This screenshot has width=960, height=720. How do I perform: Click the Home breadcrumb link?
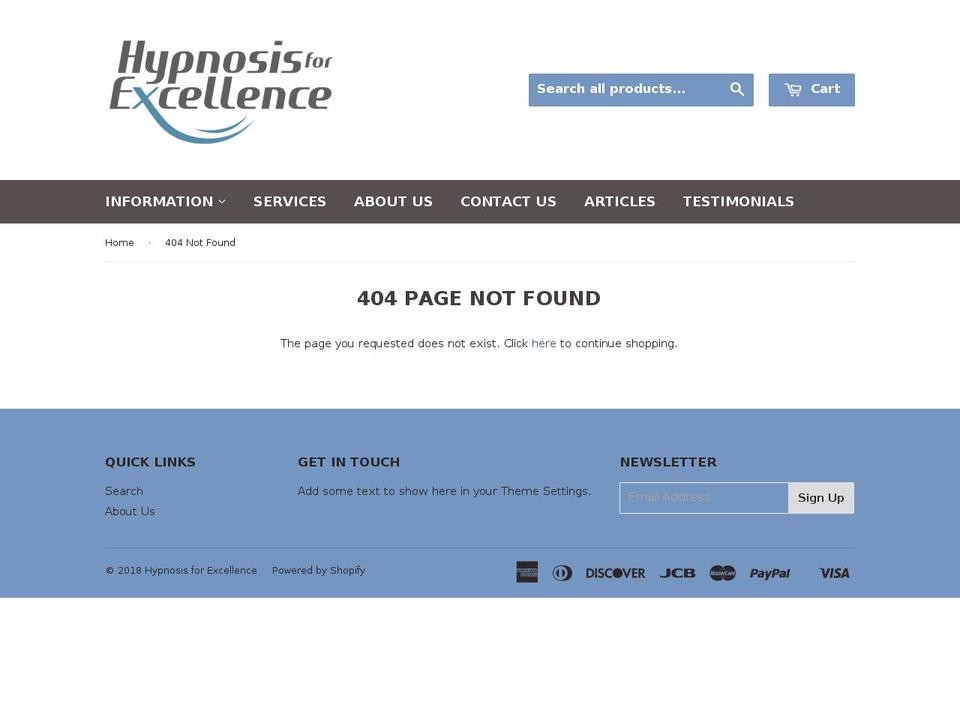tap(119, 242)
